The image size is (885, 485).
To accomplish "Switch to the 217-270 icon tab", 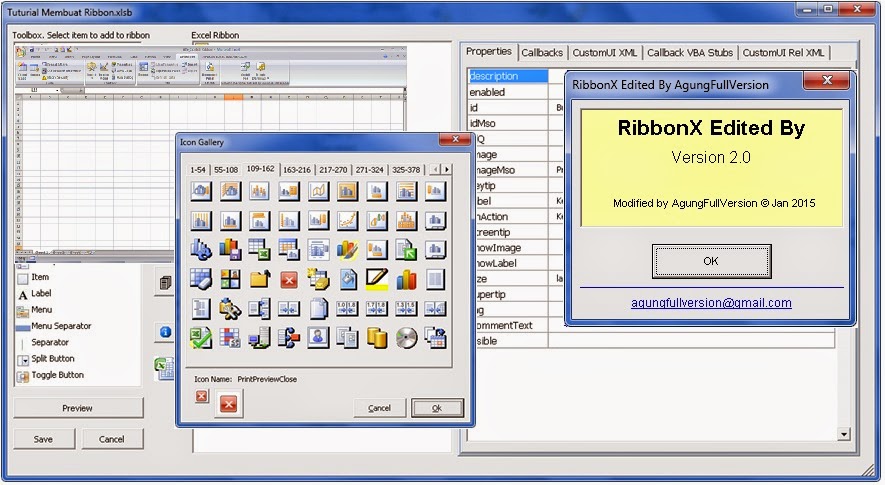I will [333, 169].
